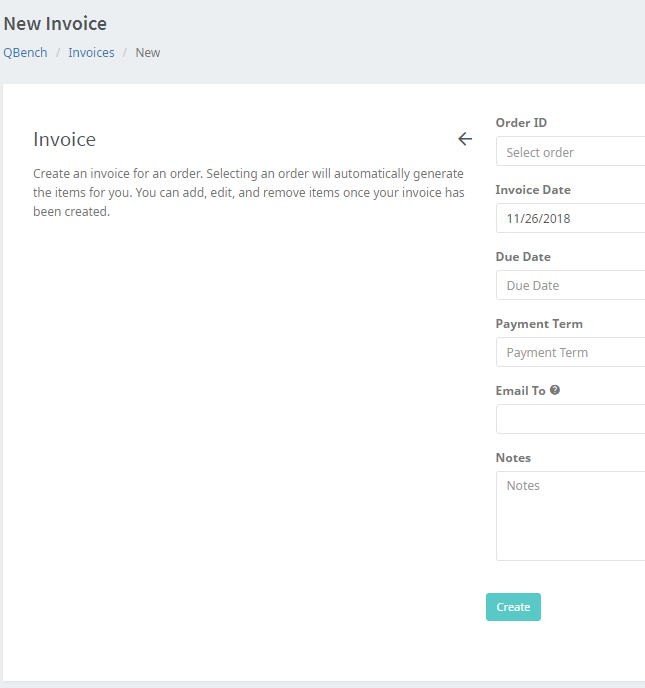Click the back arrow icon beside Invoice

(x=464, y=139)
